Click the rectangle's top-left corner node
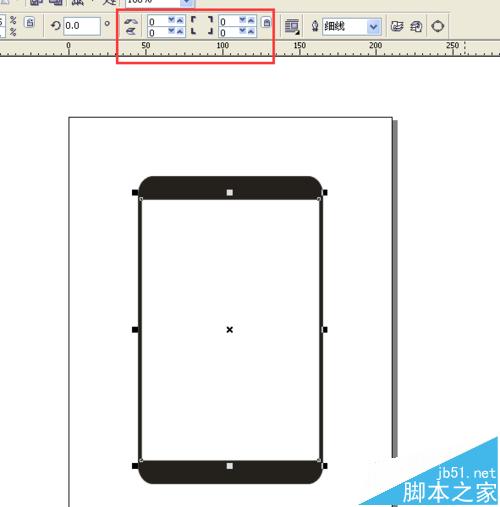This screenshot has width=500, height=507. click(141, 199)
